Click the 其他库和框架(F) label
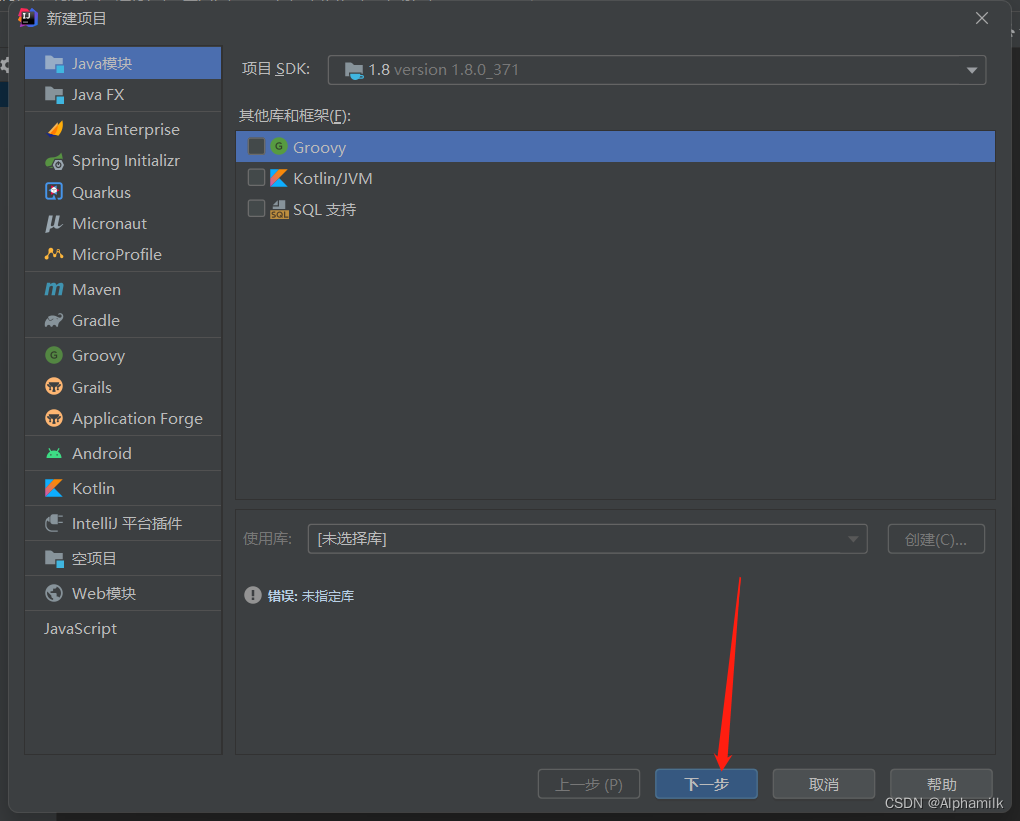 [x=295, y=116]
